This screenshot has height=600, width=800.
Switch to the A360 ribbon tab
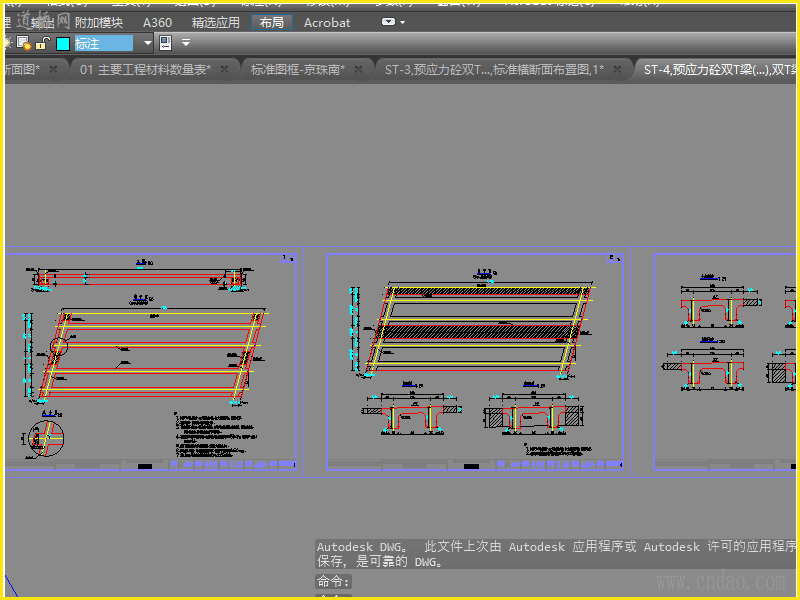[157, 22]
